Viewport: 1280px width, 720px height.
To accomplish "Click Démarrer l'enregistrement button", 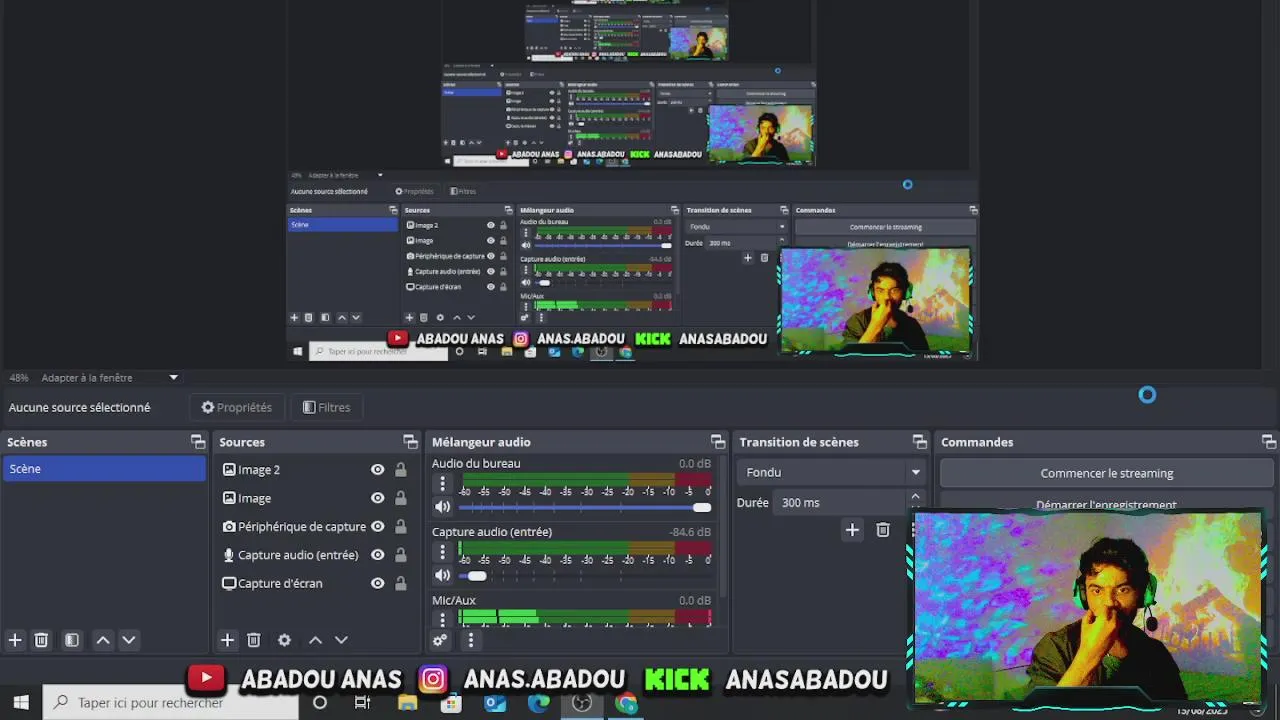I will 1107,503.
